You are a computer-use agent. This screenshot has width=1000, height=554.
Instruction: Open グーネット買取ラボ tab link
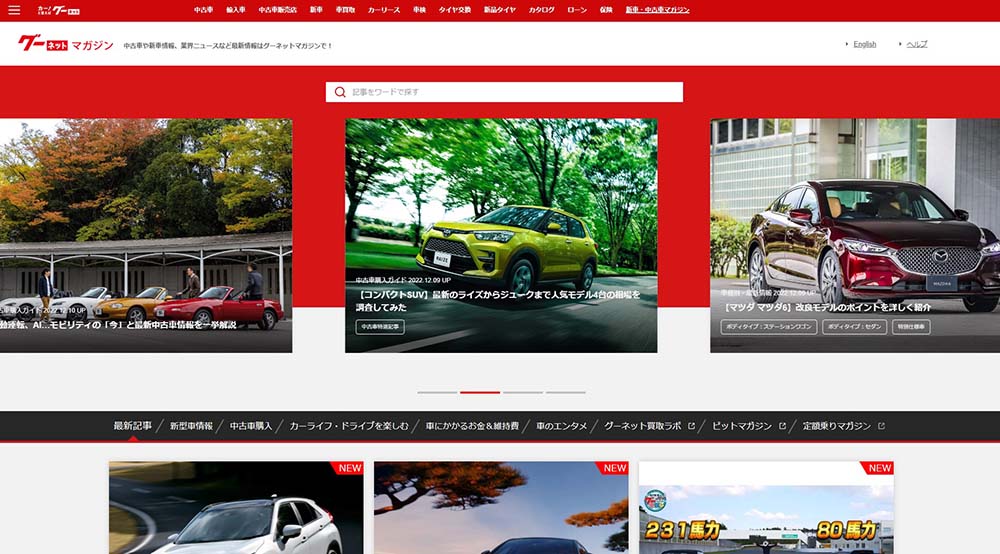(x=643, y=426)
